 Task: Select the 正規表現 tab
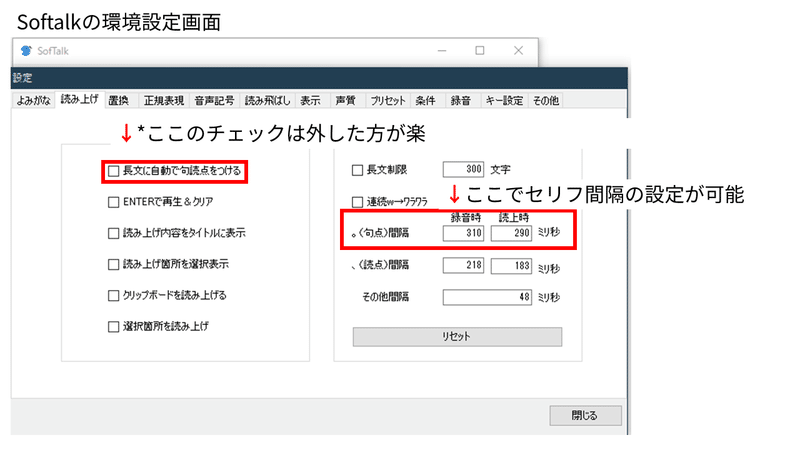(x=163, y=101)
